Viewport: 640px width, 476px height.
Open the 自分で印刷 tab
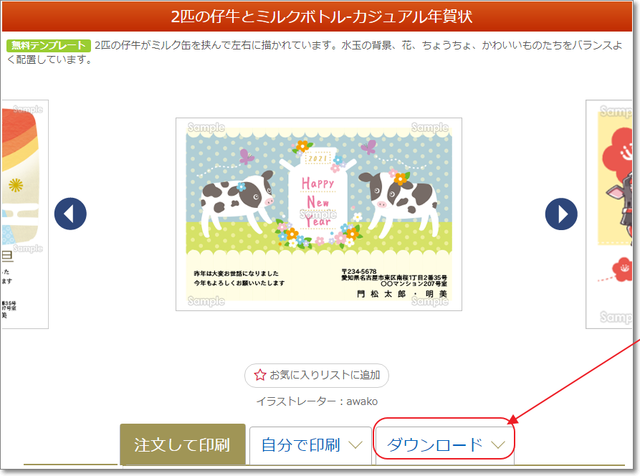point(311,445)
